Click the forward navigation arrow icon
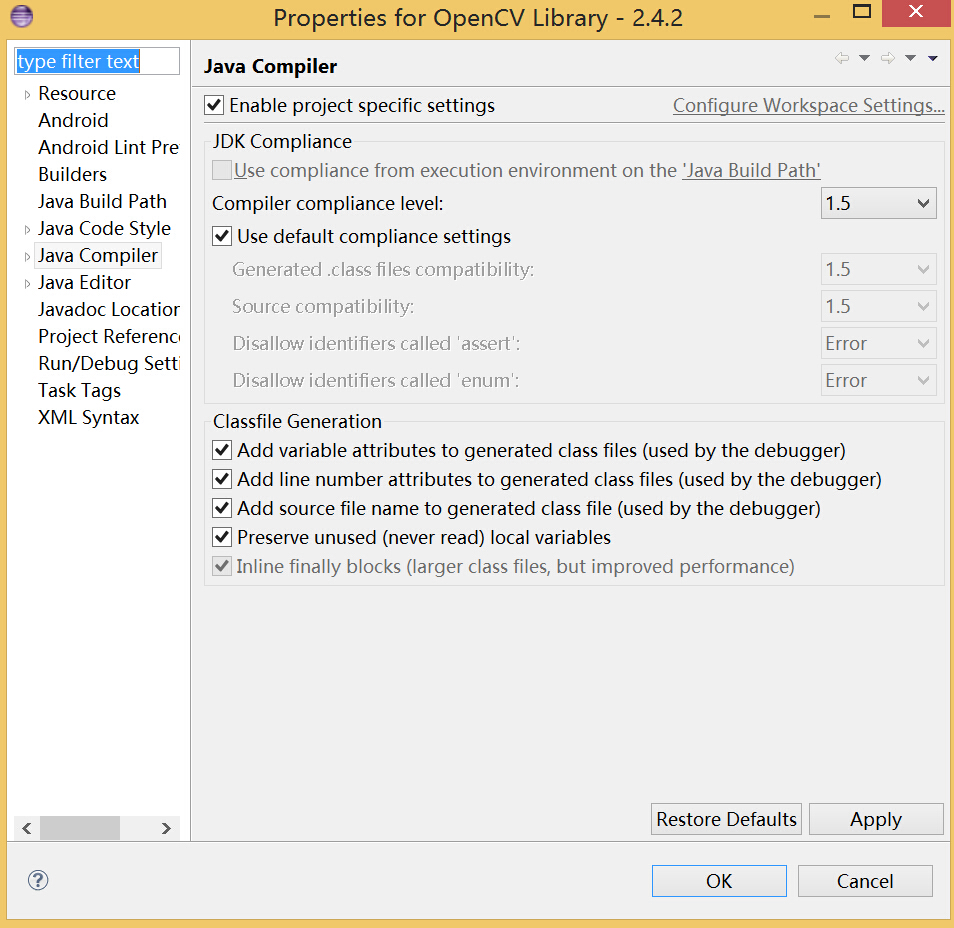 888,58
